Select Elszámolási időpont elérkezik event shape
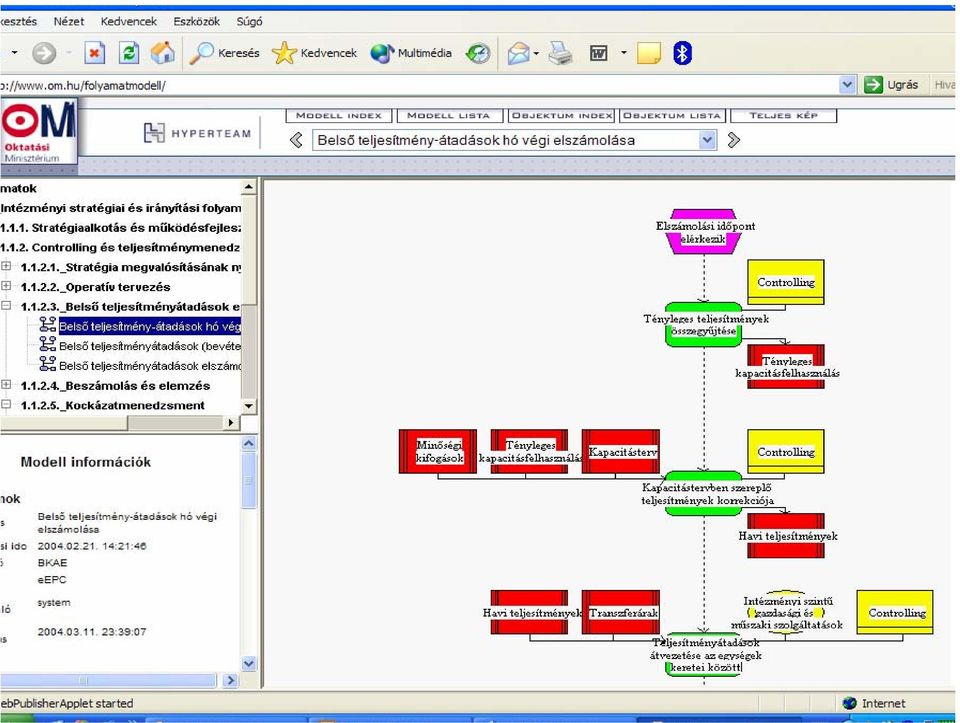Viewport: 960px width, 723px height. point(704,232)
